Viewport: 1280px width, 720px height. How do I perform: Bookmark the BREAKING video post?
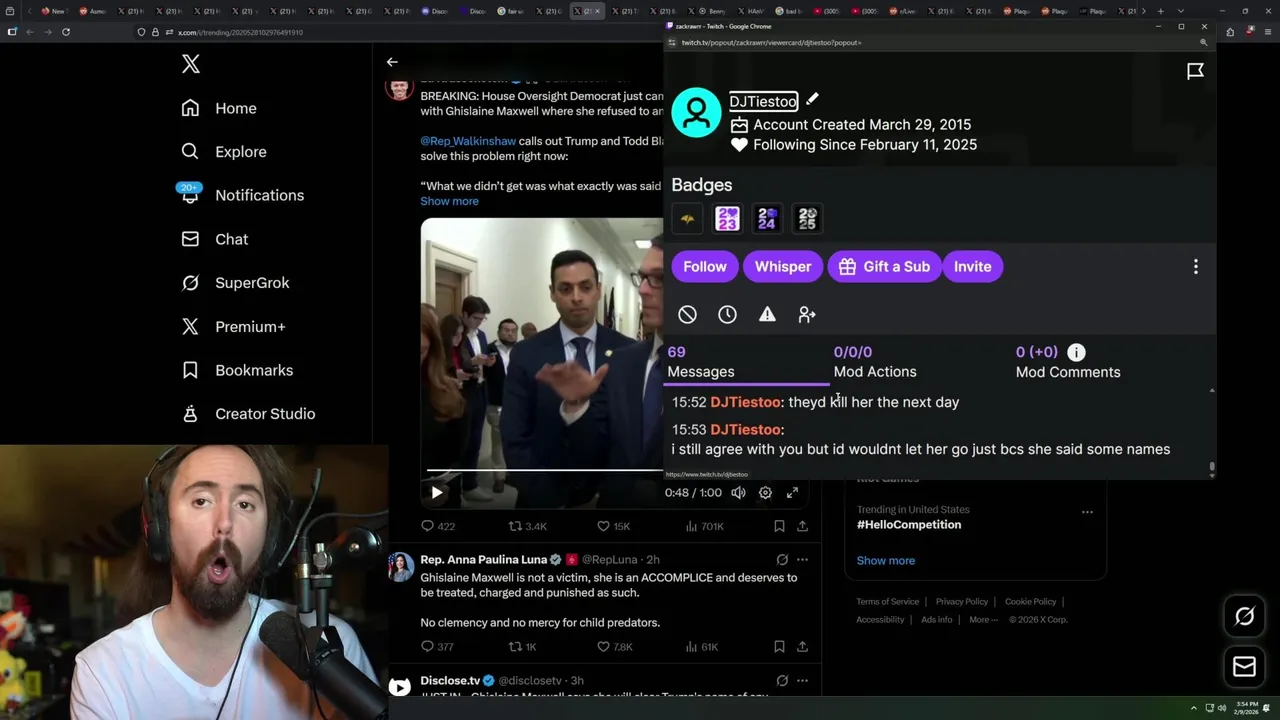point(779,526)
